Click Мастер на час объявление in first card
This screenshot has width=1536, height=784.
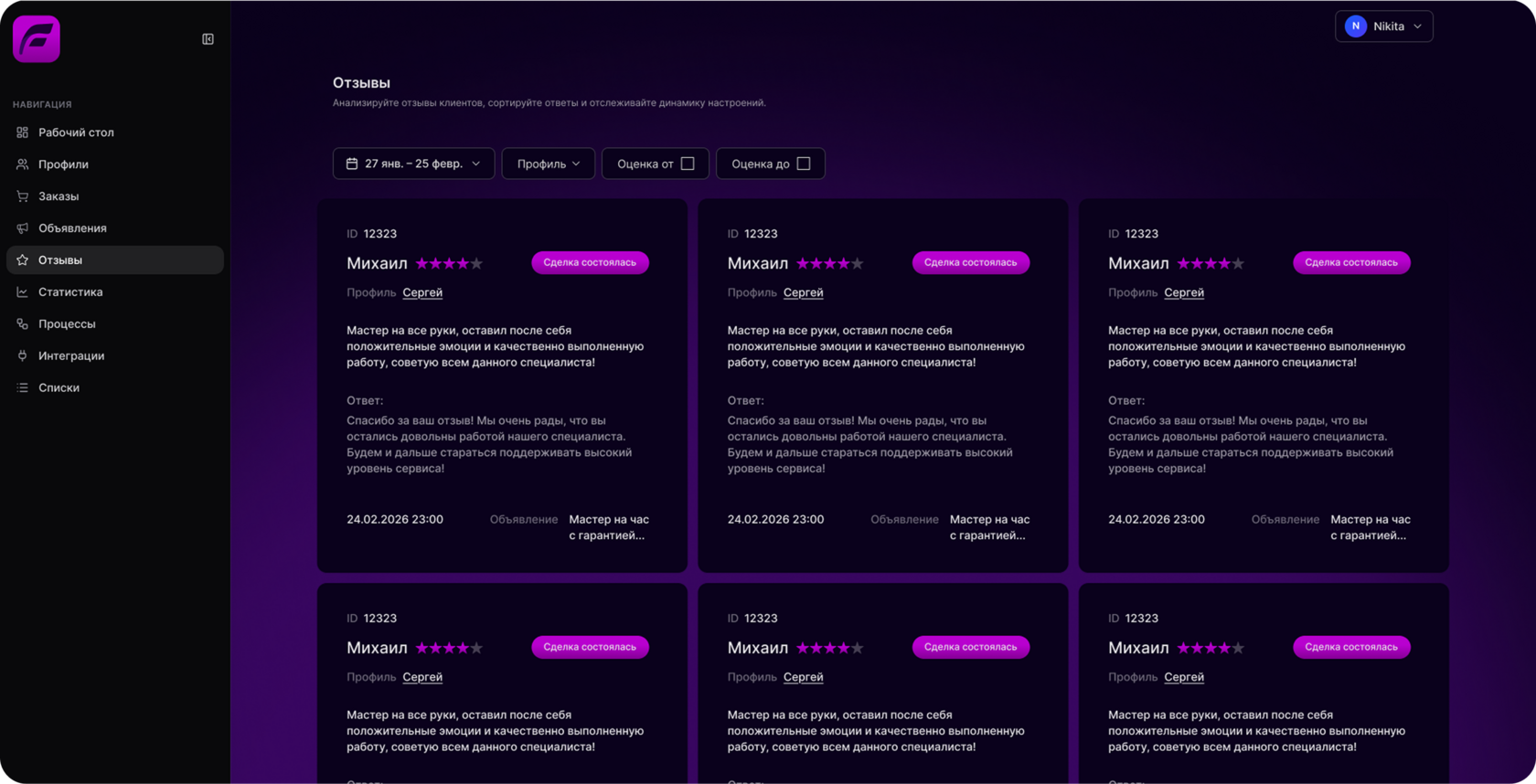608,527
